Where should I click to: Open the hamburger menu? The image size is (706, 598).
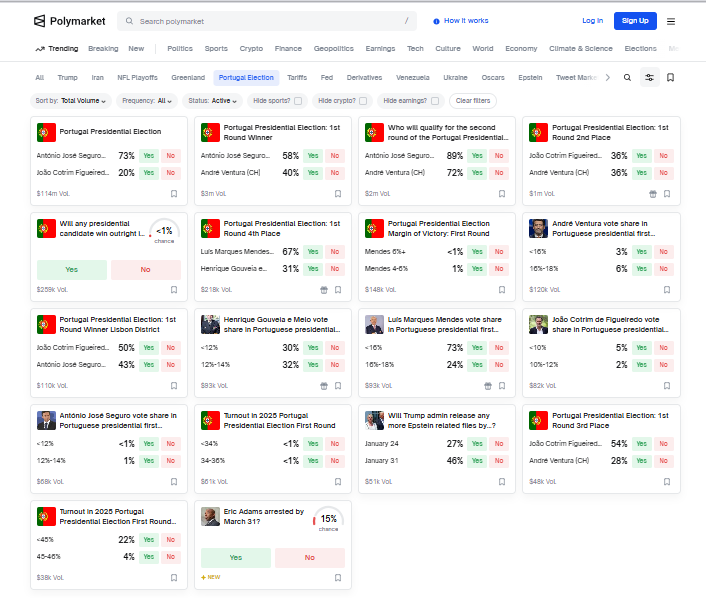tap(671, 21)
